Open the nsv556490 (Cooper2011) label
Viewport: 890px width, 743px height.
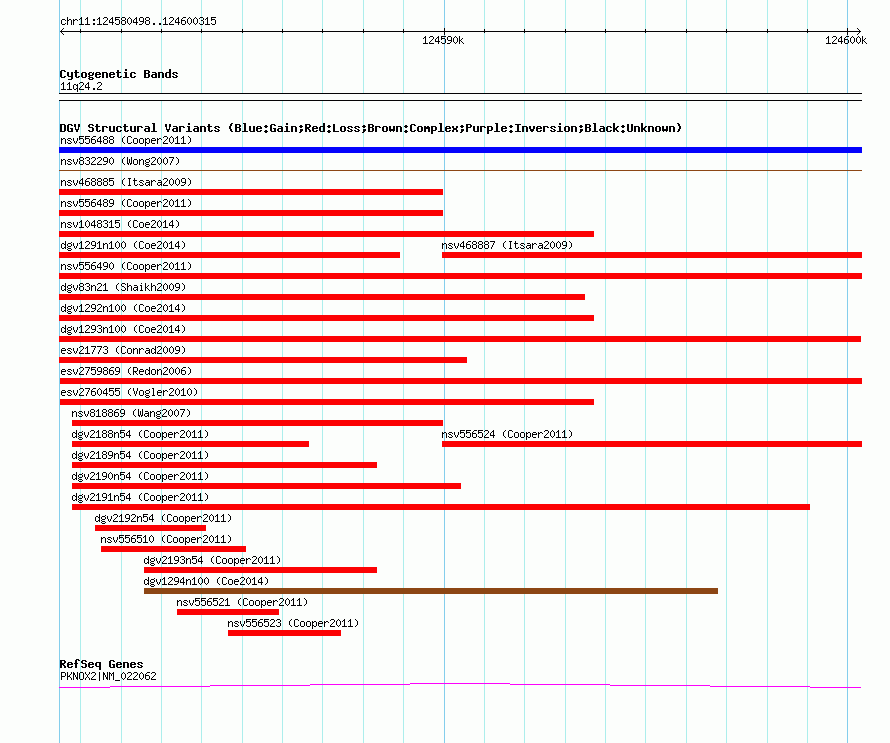[126, 266]
